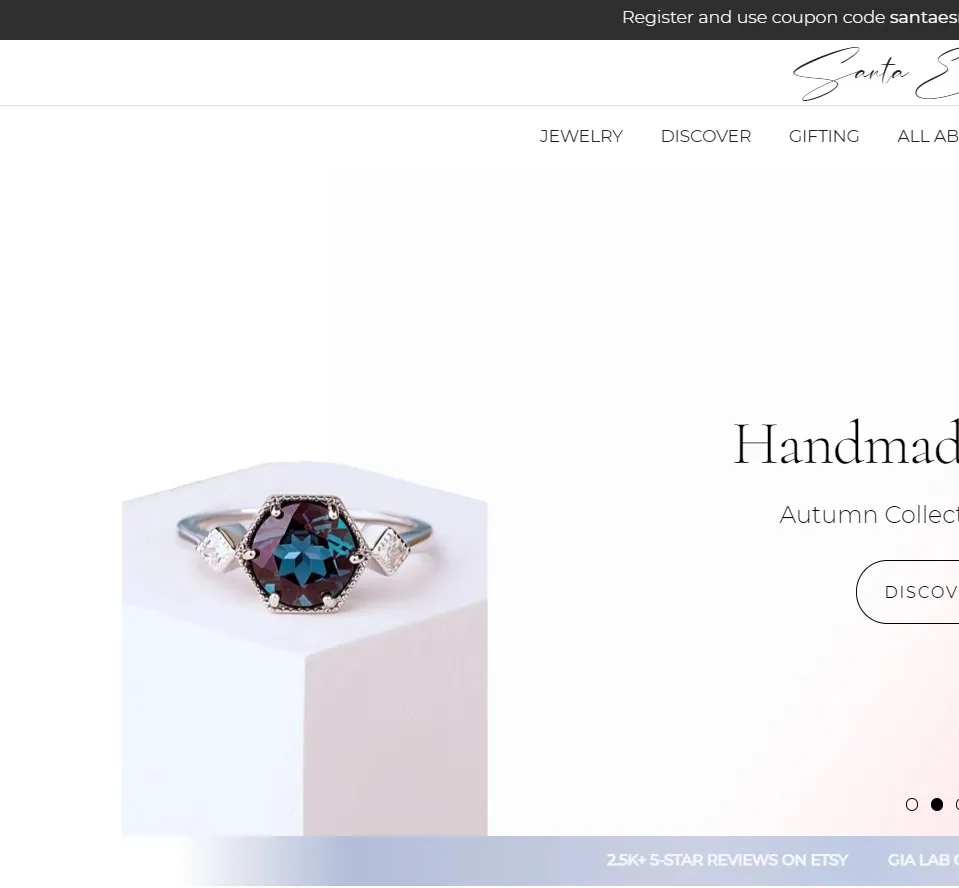Select the partially visible third carousel dot
The width and height of the screenshot is (959, 888).
coord(957,805)
